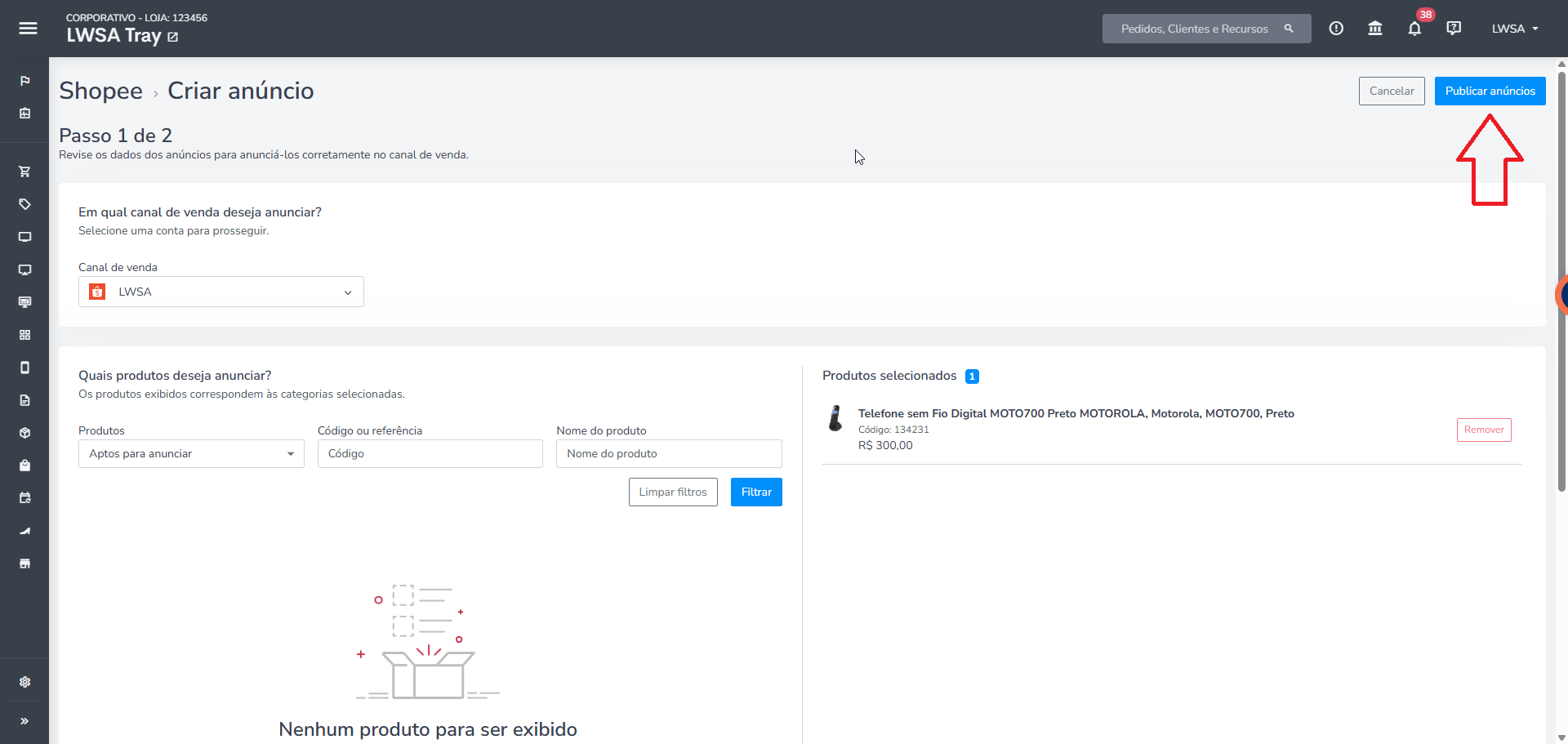This screenshot has width=1568, height=744.
Task: Click the 'Produtos selecionados' heading
Action: (889, 376)
